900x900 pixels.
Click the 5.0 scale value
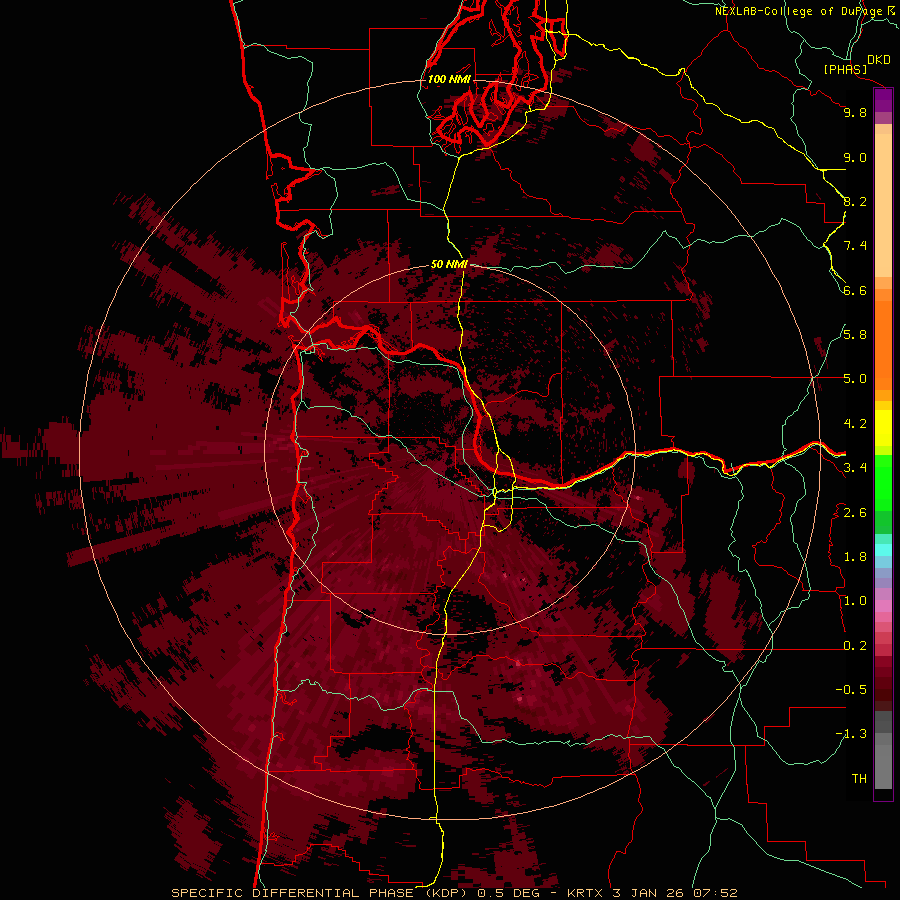click(x=855, y=379)
